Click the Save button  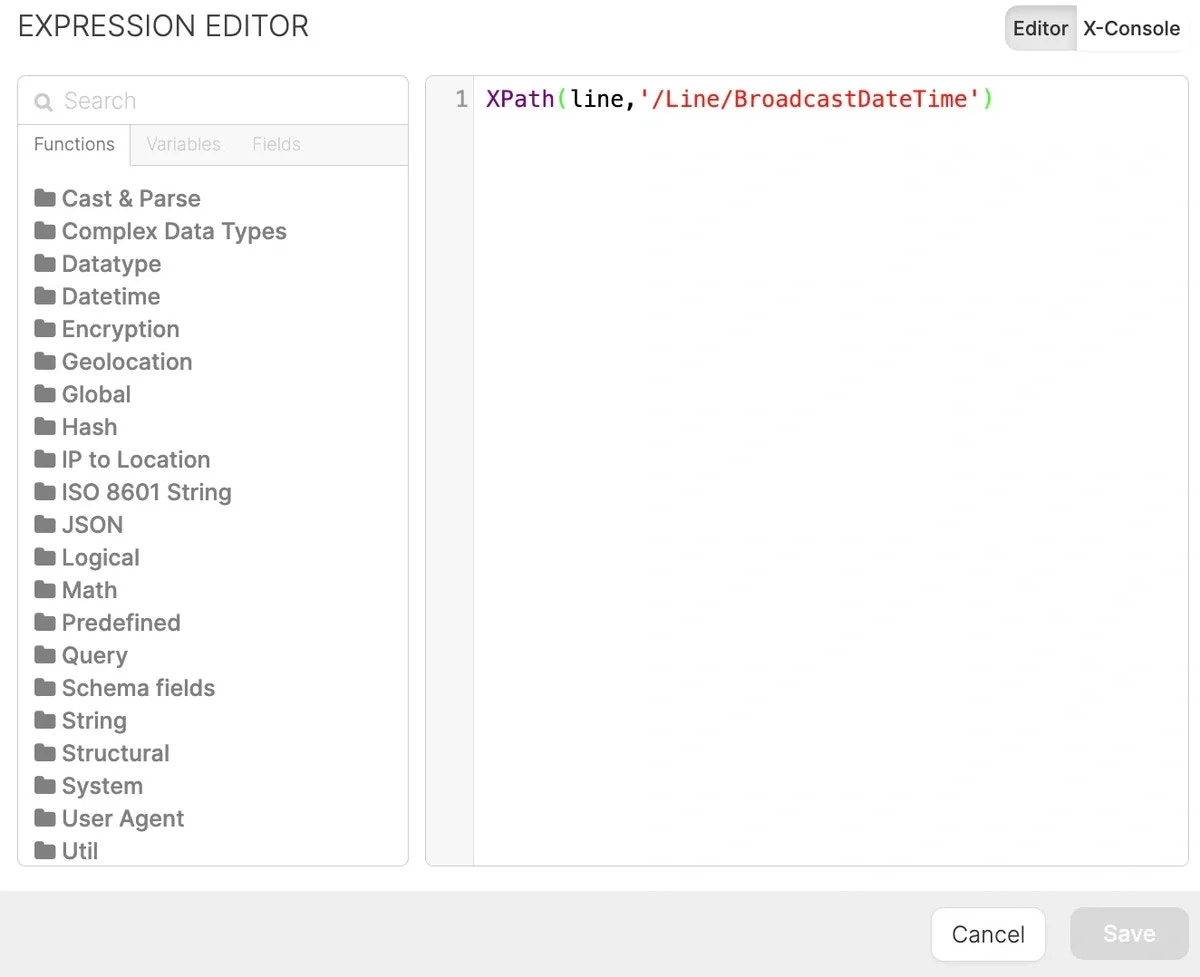(x=1129, y=934)
